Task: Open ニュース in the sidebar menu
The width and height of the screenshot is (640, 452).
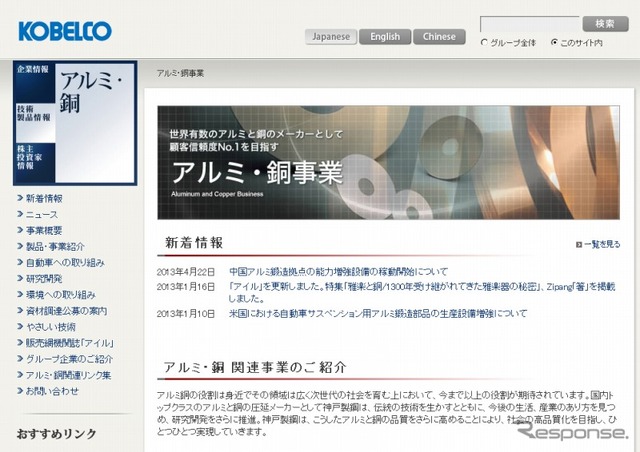Action: [x=42, y=214]
